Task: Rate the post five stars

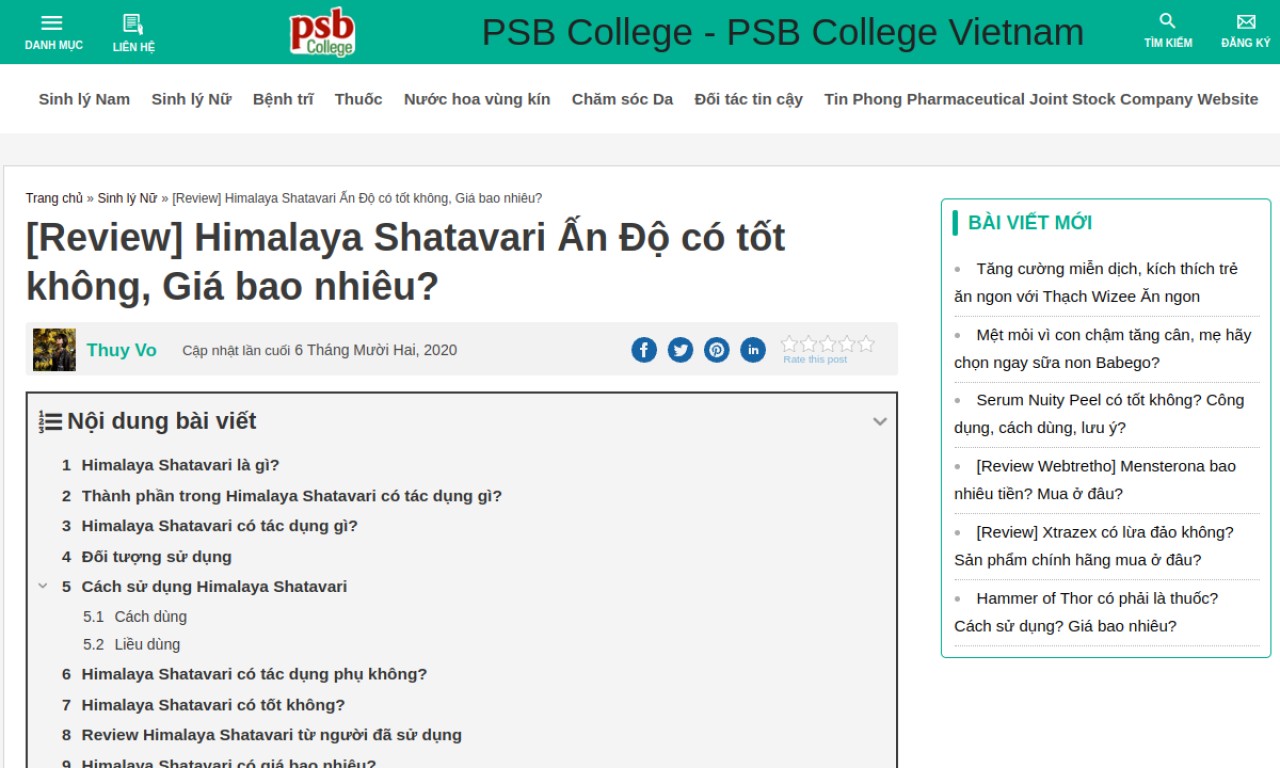Action: click(x=866, y=344)
